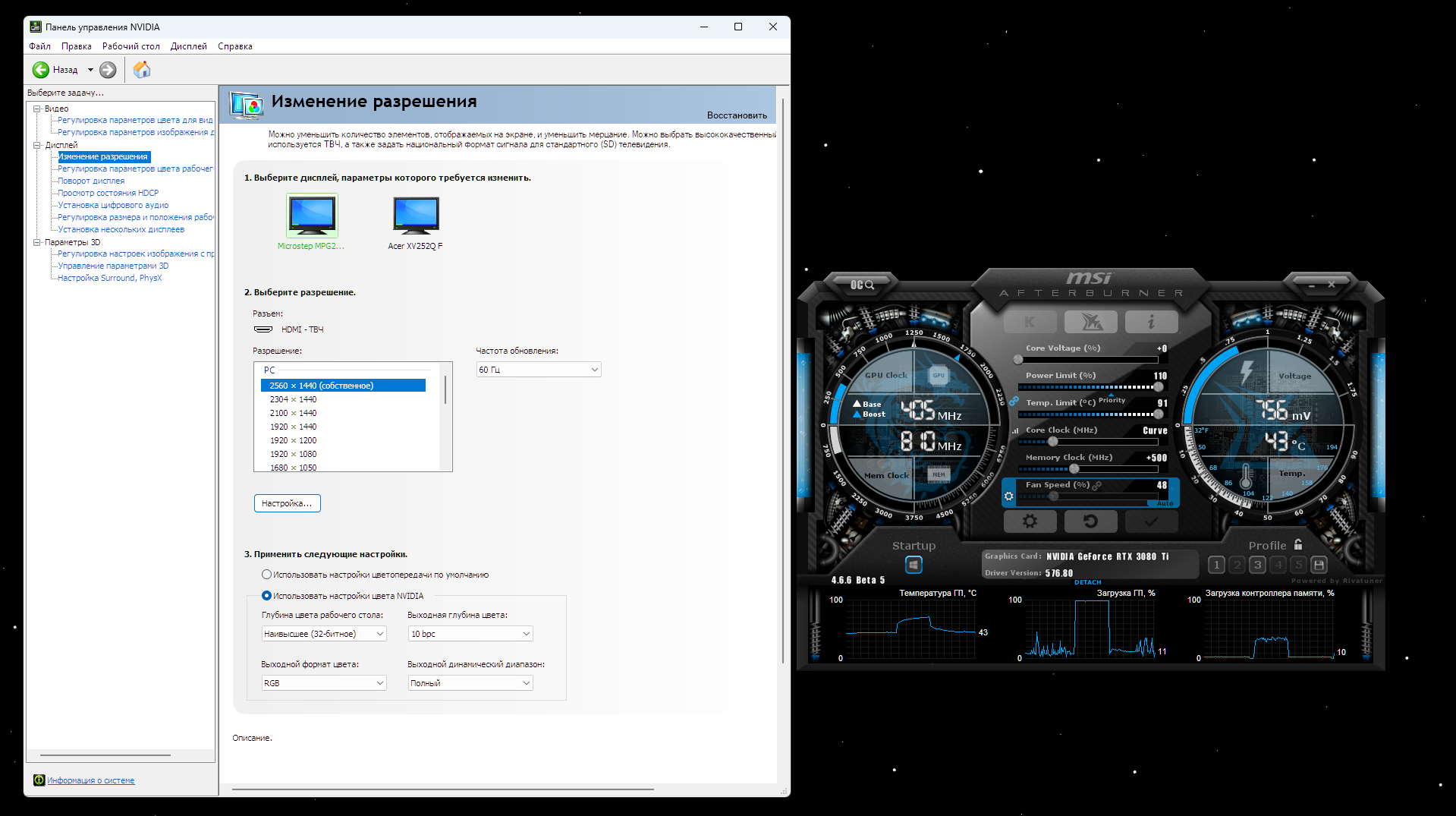Open the Файл menu
This screenshot has width=1456, height=816.
click(x=39, y=46)
